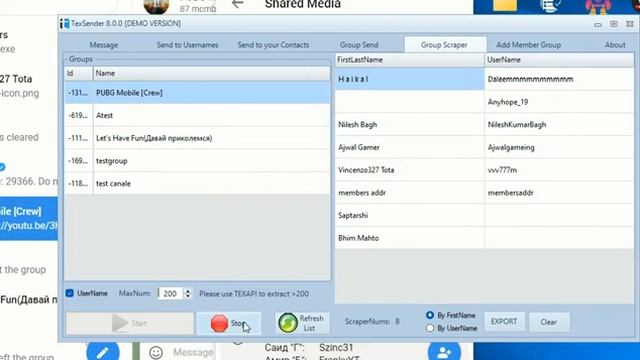Select the Let's Have Fun group row
The width and height of the screenshot is (640, 360).
click(198, 138)
